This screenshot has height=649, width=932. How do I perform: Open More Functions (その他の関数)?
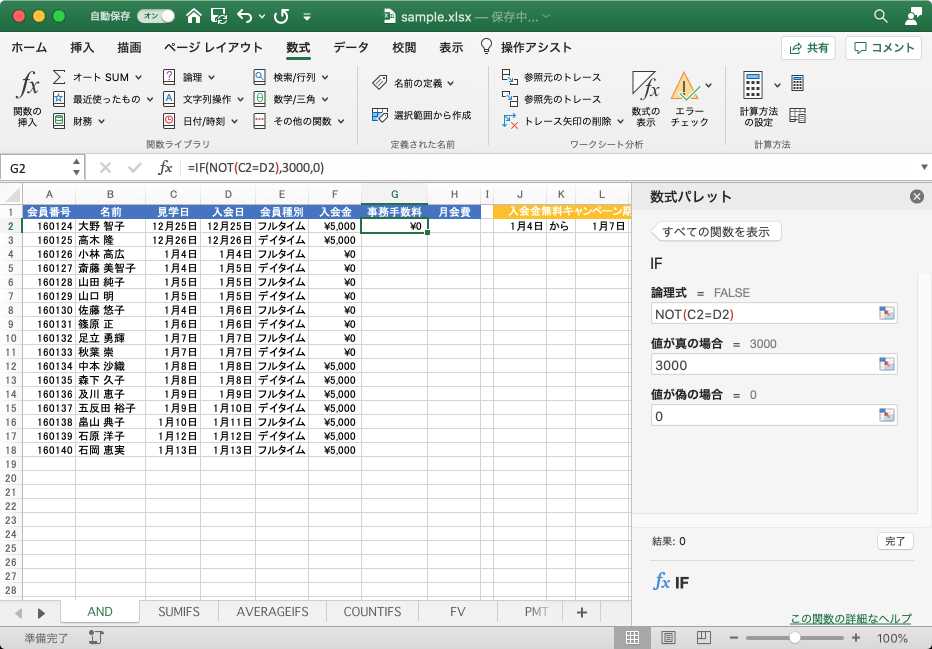tap(299, 121)
